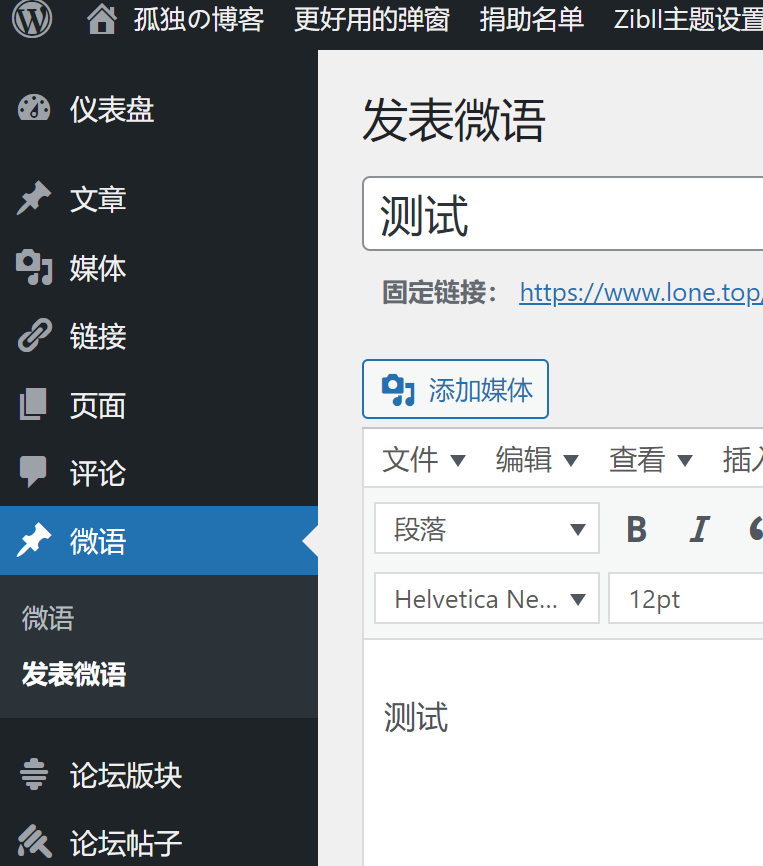The height and width of the screenshot is (866, 763).
Task: Click the pushpin icon for 文章
Action: pos(34,198)
